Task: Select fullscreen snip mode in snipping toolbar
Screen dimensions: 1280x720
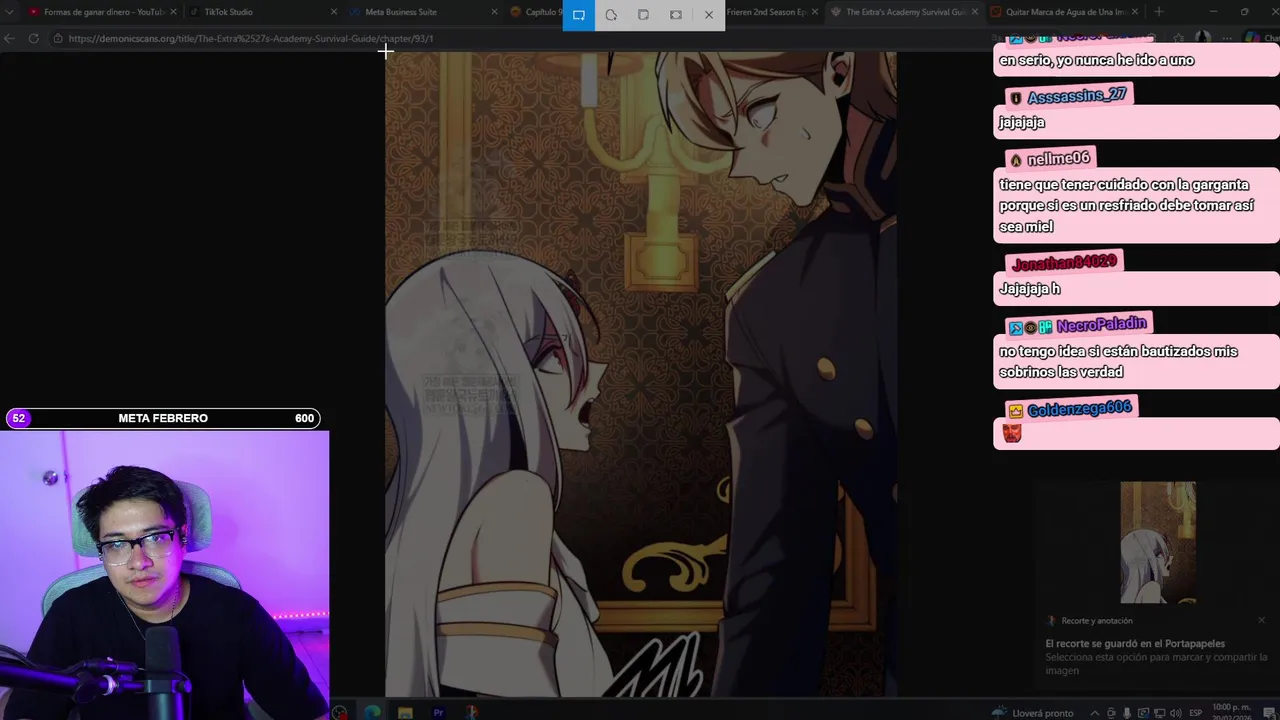Action: click(x=676, y=15)
